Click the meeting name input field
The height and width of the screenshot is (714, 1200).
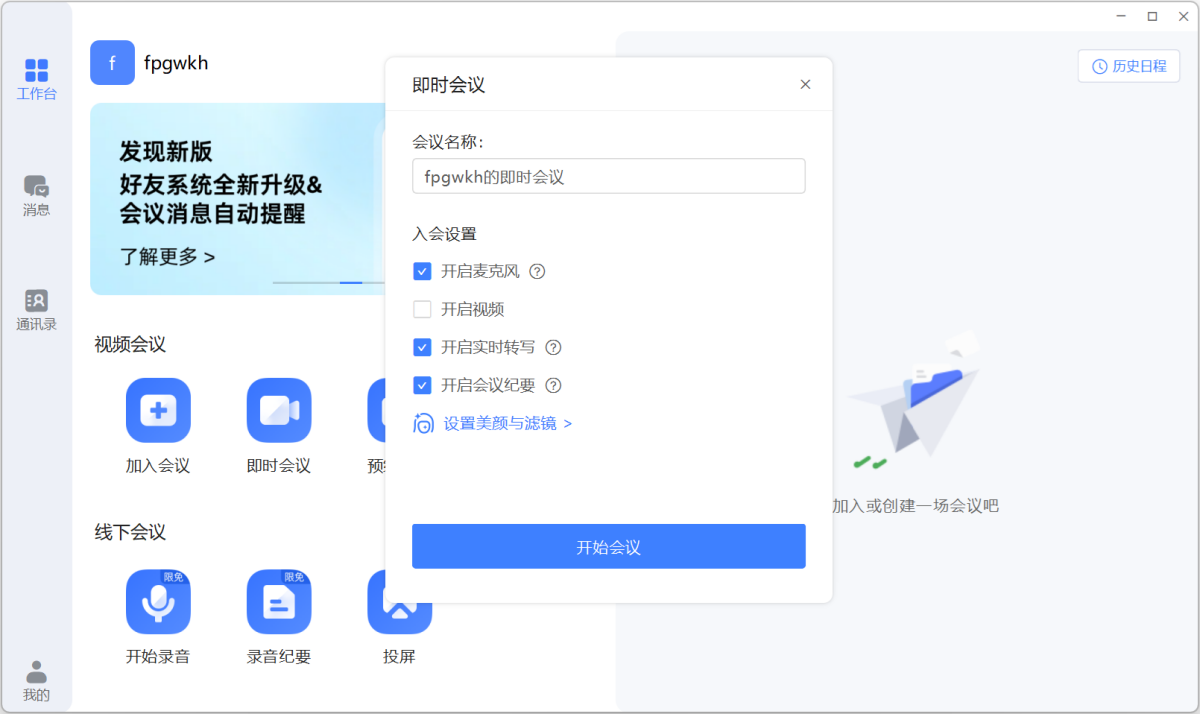(x=608, y=176)
